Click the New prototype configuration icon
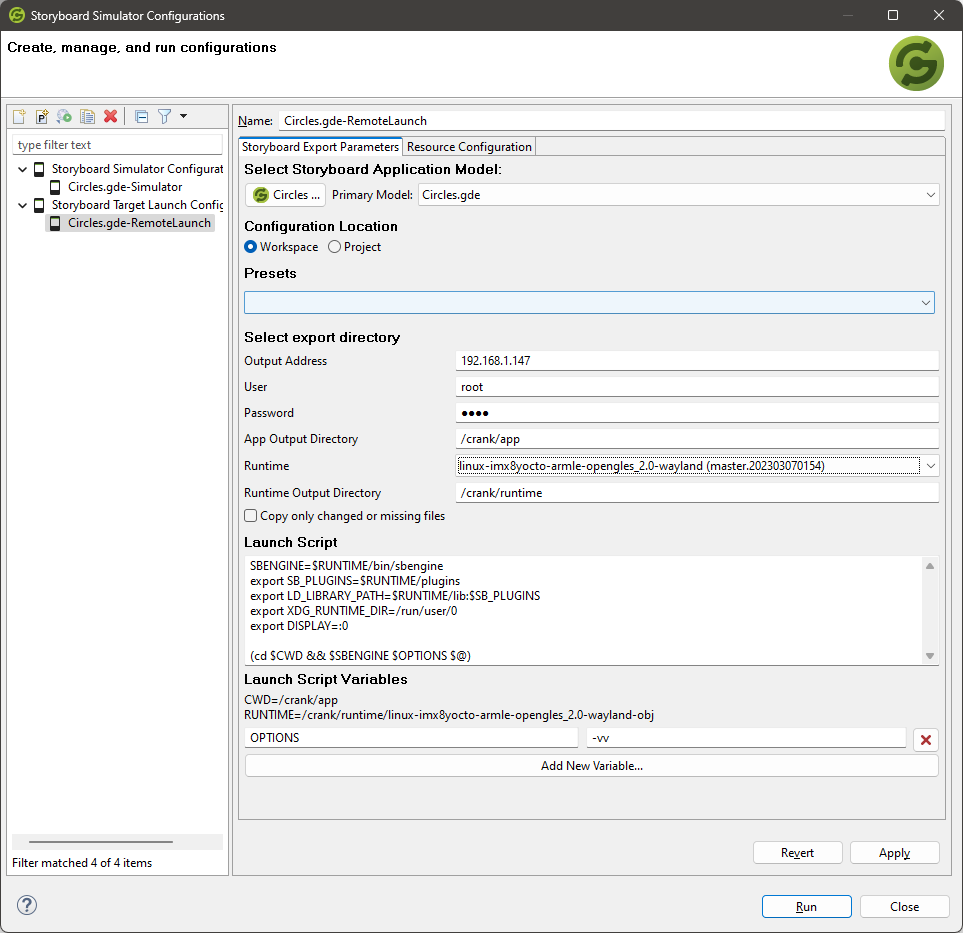This screenshot has height=933, width=963. pos(42,116)
